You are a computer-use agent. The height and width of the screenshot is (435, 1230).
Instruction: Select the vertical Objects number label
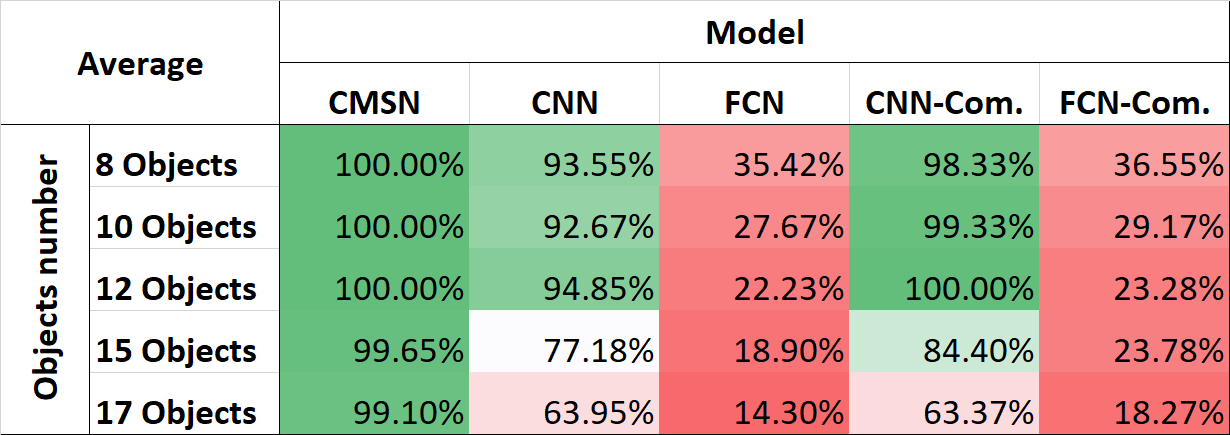(46, 279)
